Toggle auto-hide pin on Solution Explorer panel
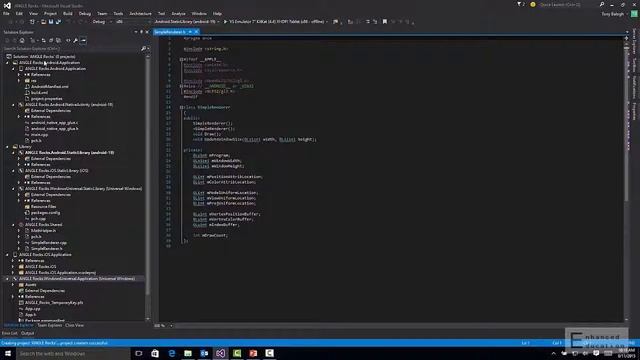640x360 pixels. (141, 32)
